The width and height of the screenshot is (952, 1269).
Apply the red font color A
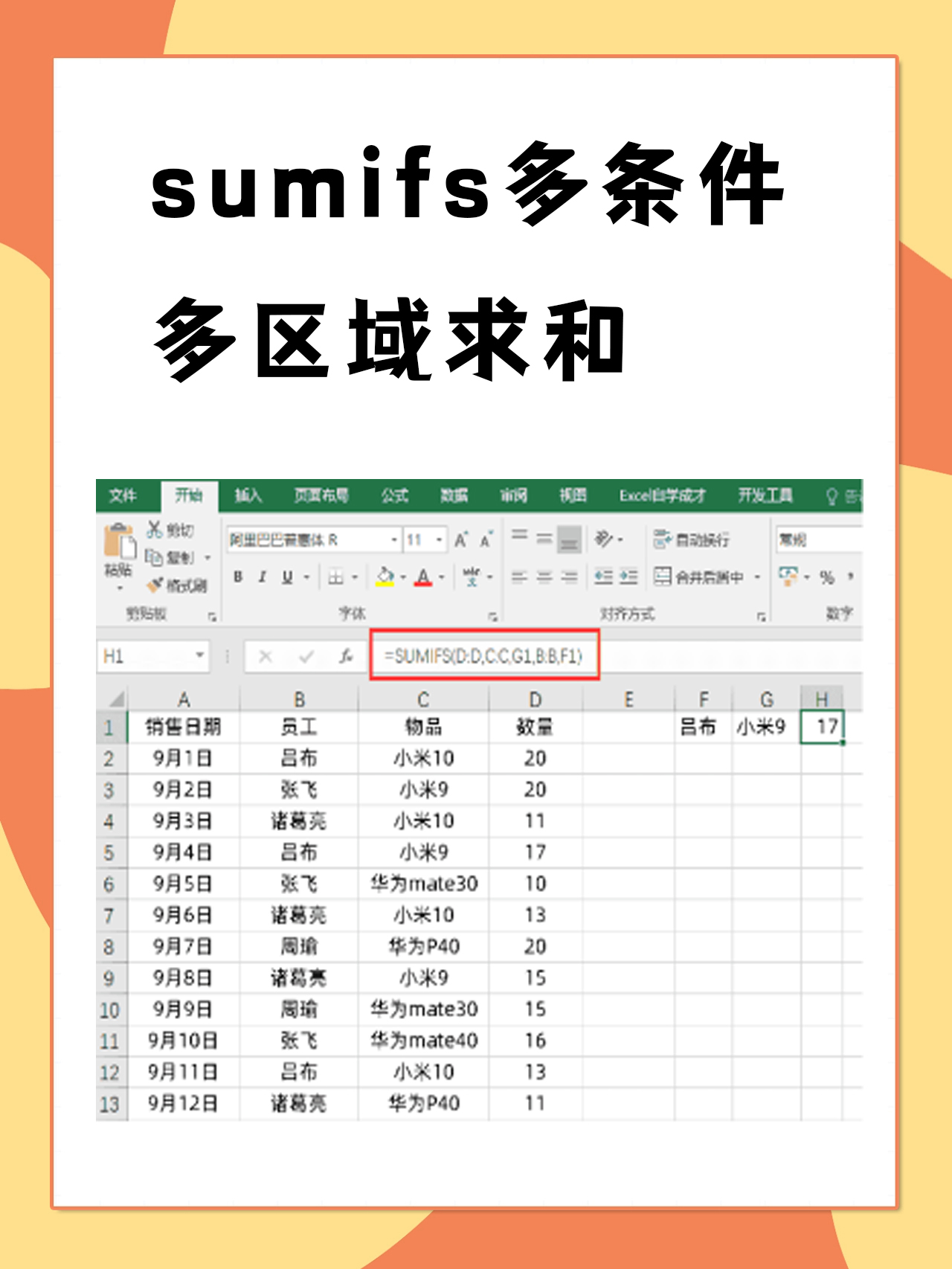(423, 577)
